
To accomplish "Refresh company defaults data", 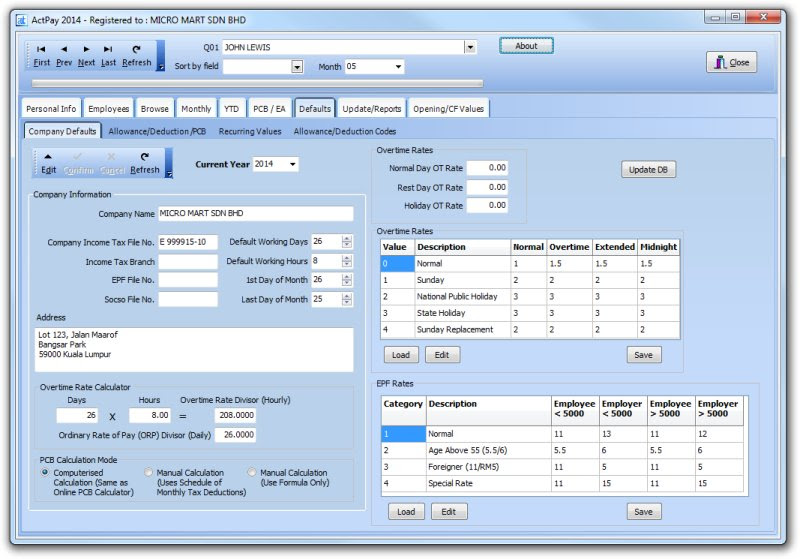I will coord(144,163).
